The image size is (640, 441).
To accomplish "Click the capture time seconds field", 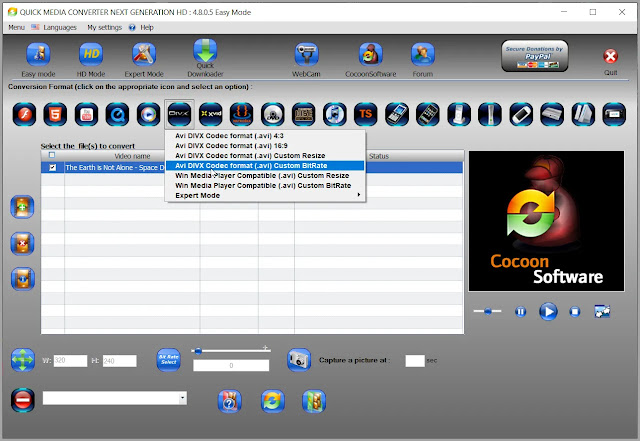I will point(415,361).
